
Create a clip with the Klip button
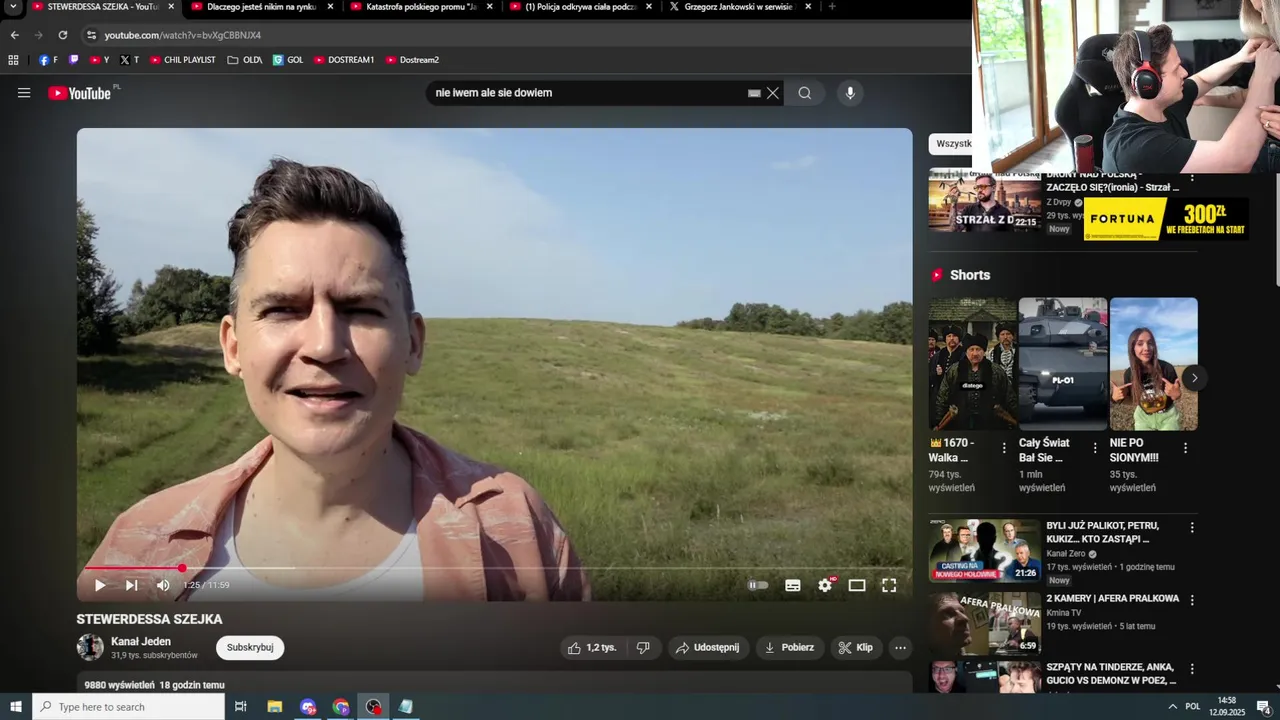856,648
